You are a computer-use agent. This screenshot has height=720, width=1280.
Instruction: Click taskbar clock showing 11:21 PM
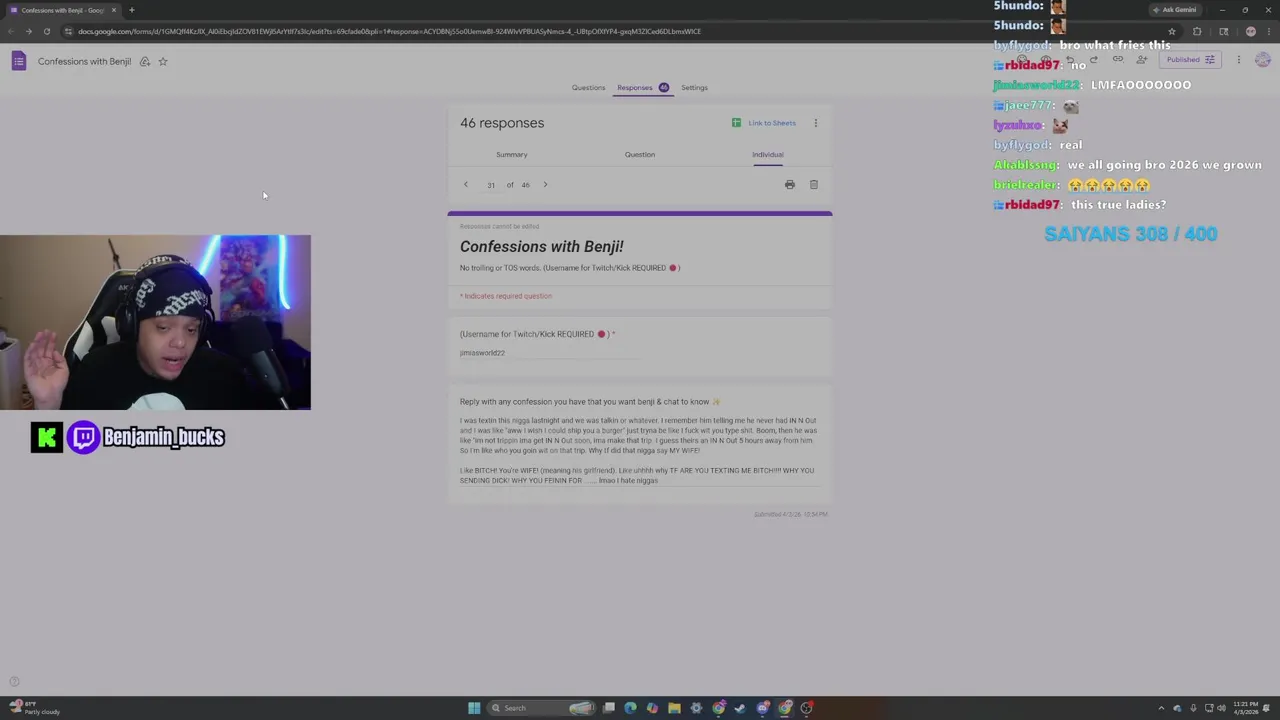pyautogui.click(x=1245, y=708)
